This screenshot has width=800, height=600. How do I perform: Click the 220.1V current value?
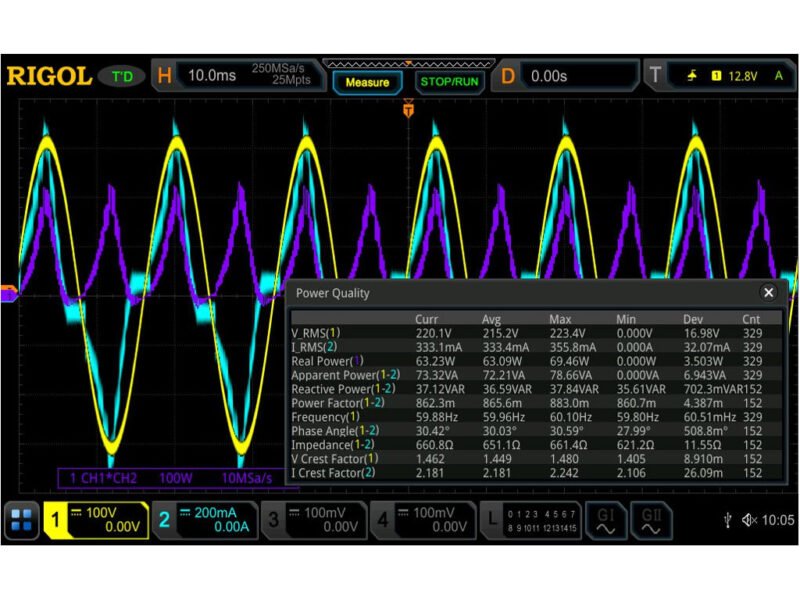click(x=433, y=333)
